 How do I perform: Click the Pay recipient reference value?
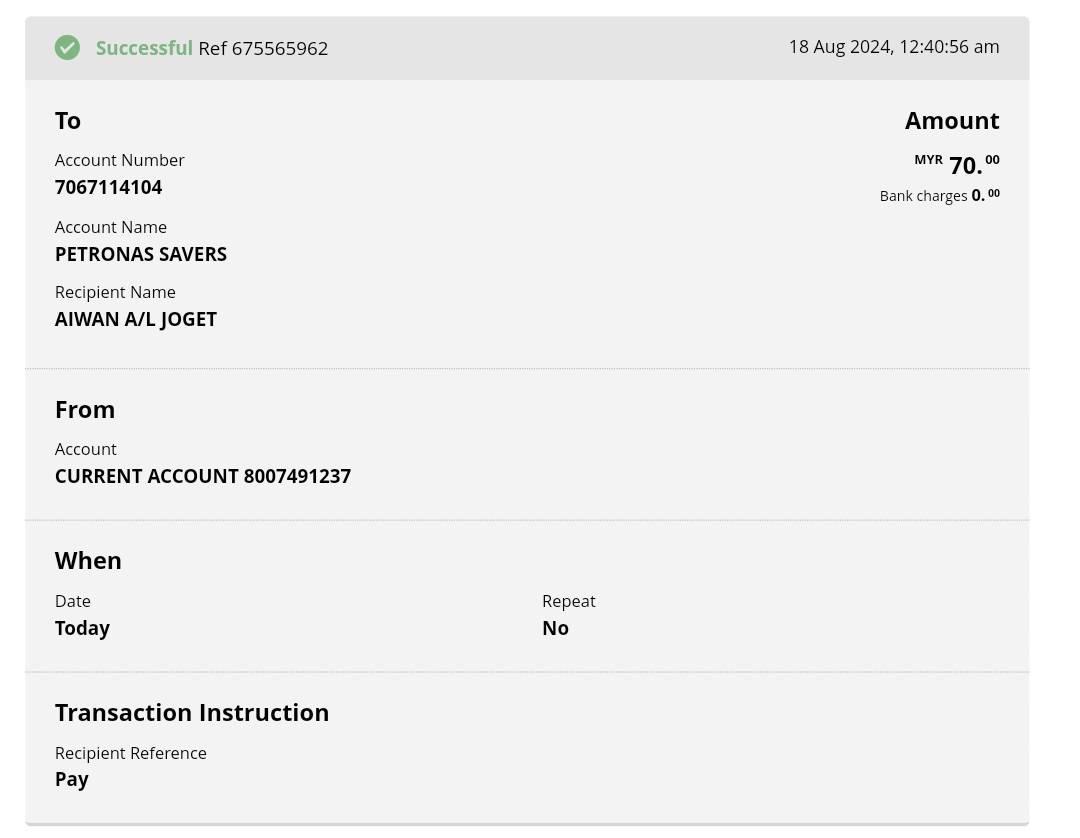72,779
